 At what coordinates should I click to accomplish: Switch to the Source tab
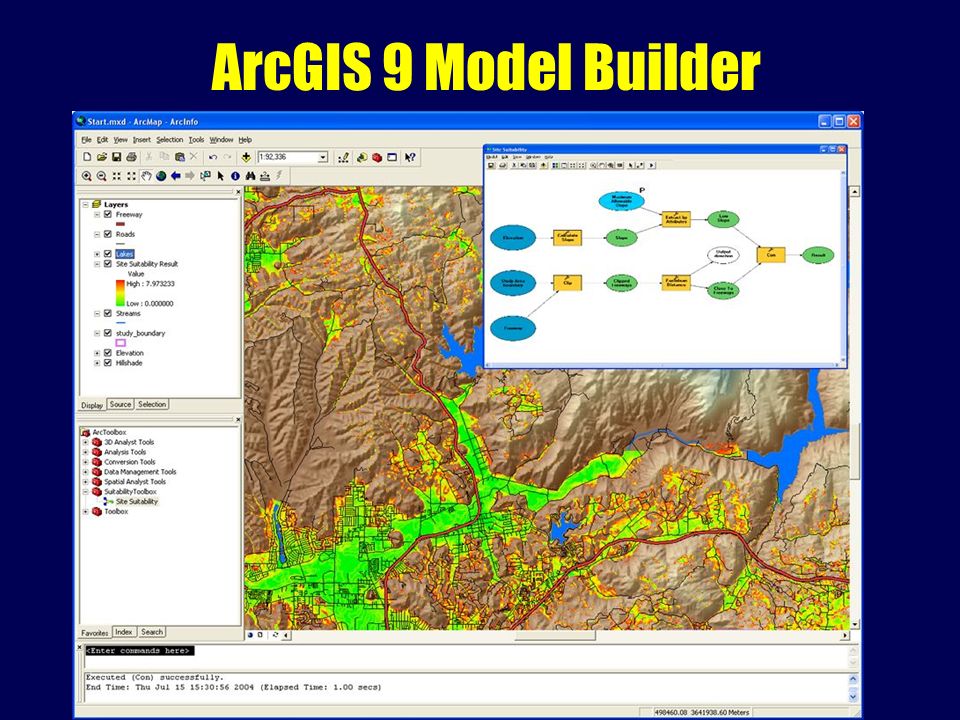tap(121, 404)
